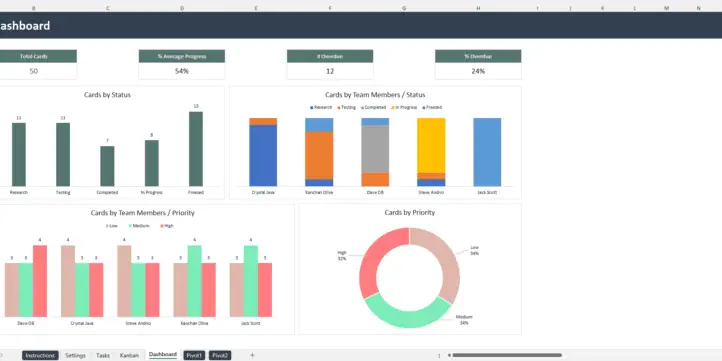Click the # Overdue value 12

[330, 71]
